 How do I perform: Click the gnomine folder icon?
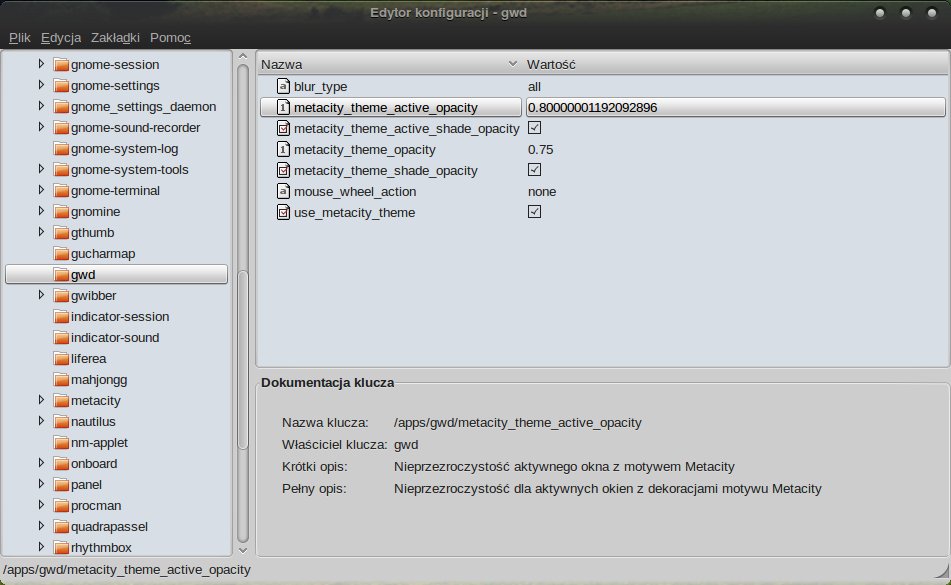pos(61,212)
